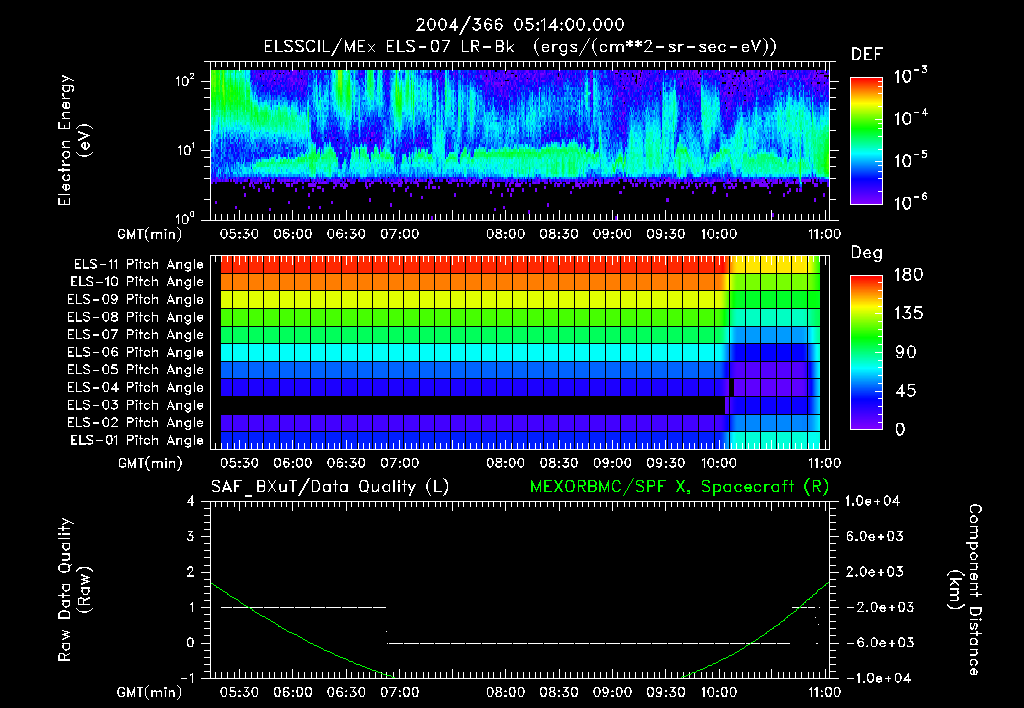Click the 10^-6 value on DEF scale
The height and width of the screenshot is (708, 1024).
910,202
